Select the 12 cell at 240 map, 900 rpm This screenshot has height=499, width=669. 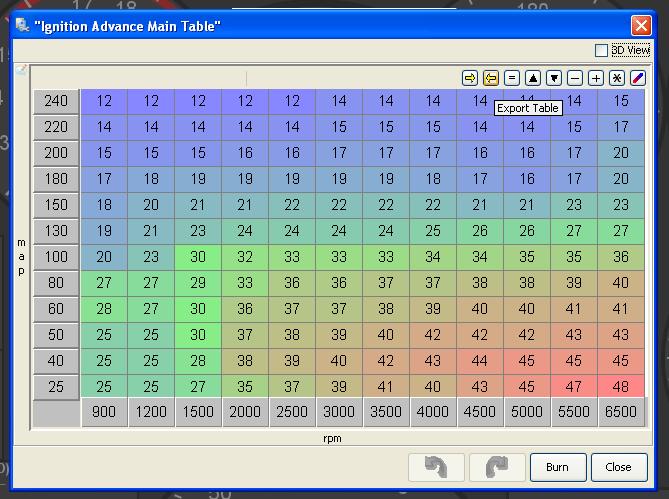[104, 101]
